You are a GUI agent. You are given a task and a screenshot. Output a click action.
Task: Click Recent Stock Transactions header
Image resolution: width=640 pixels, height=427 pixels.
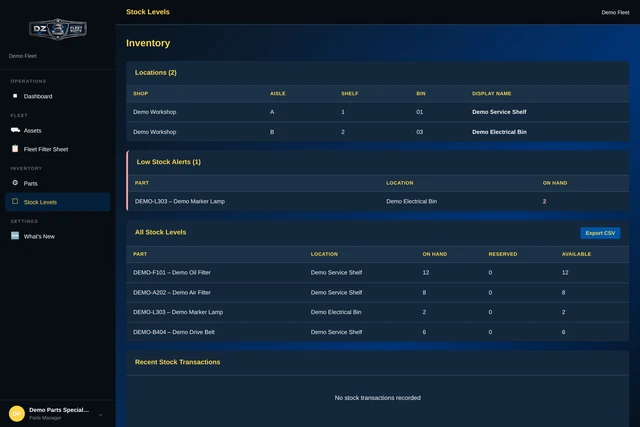pyautogui.click(x=178, y=362)
